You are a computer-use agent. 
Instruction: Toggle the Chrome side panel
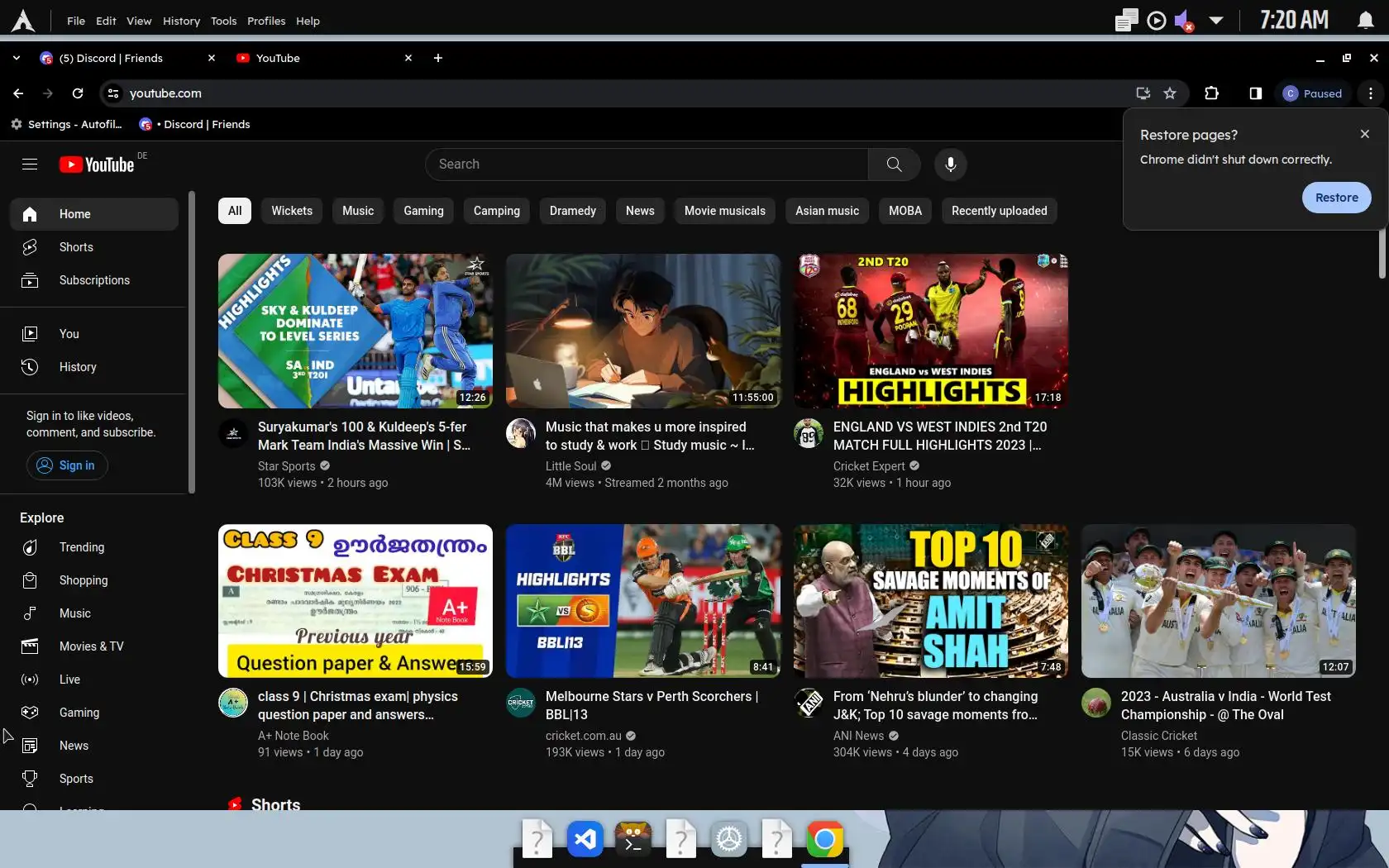1255,93
